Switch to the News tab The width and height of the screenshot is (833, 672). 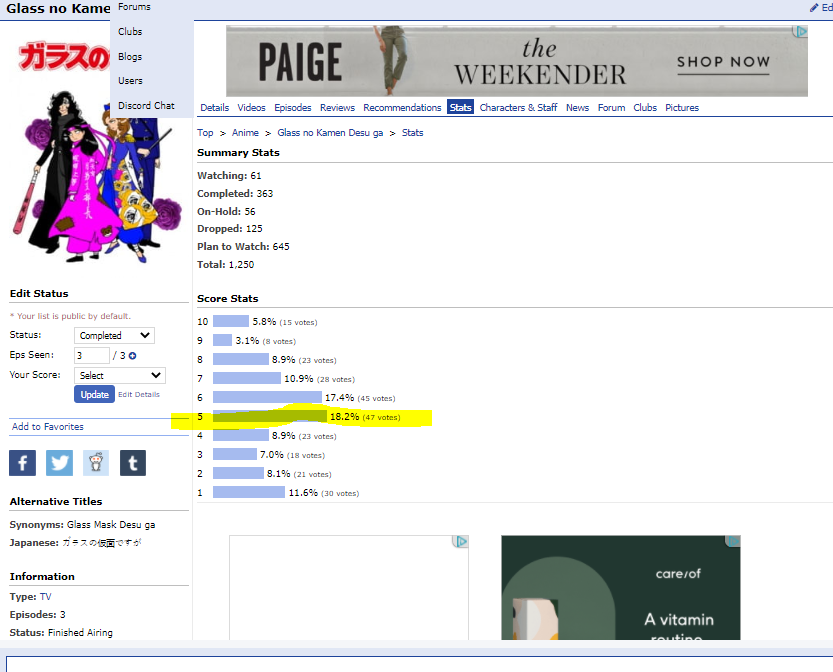577,107
